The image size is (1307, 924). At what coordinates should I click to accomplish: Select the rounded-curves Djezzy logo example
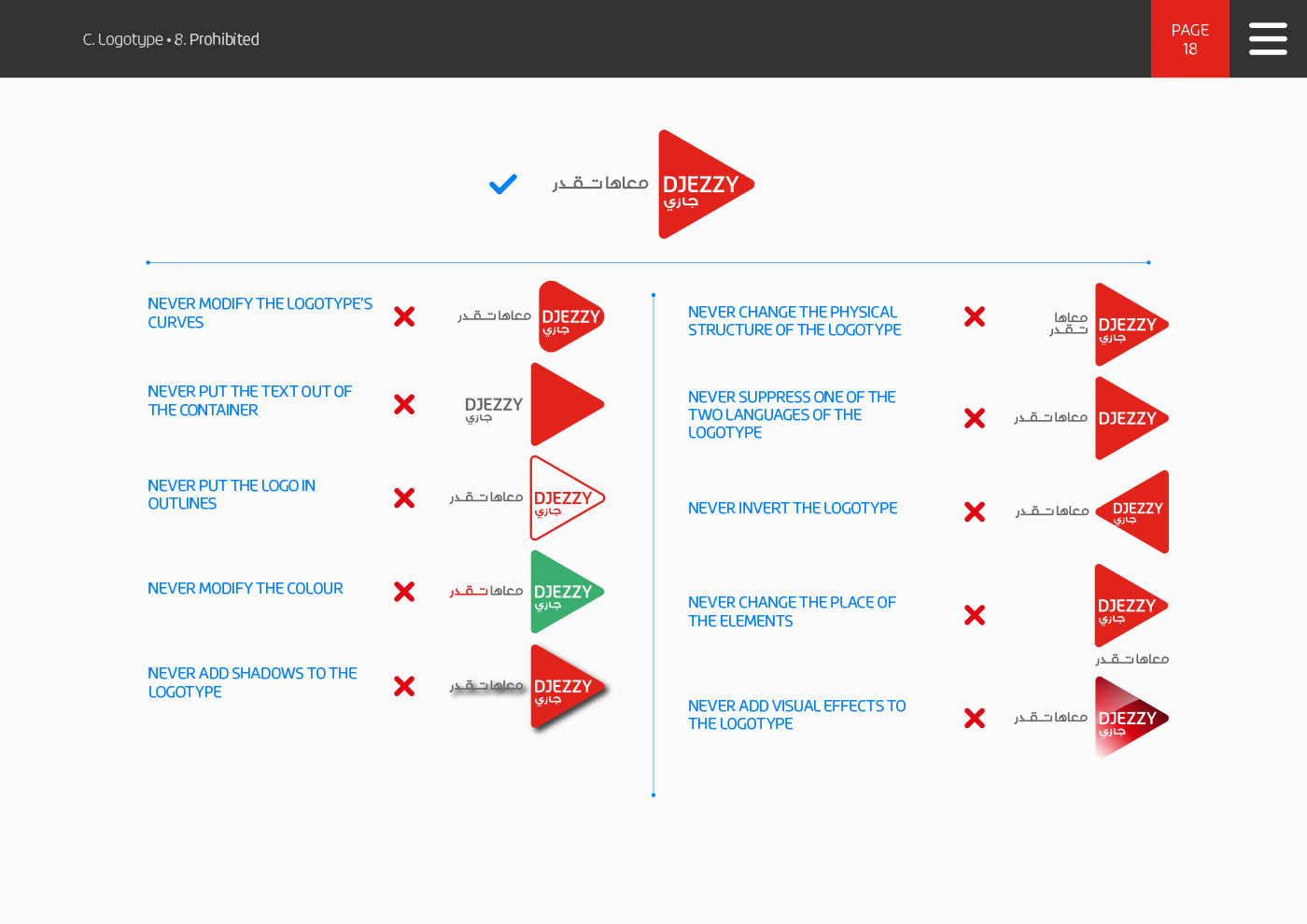[x=571, y=316]
